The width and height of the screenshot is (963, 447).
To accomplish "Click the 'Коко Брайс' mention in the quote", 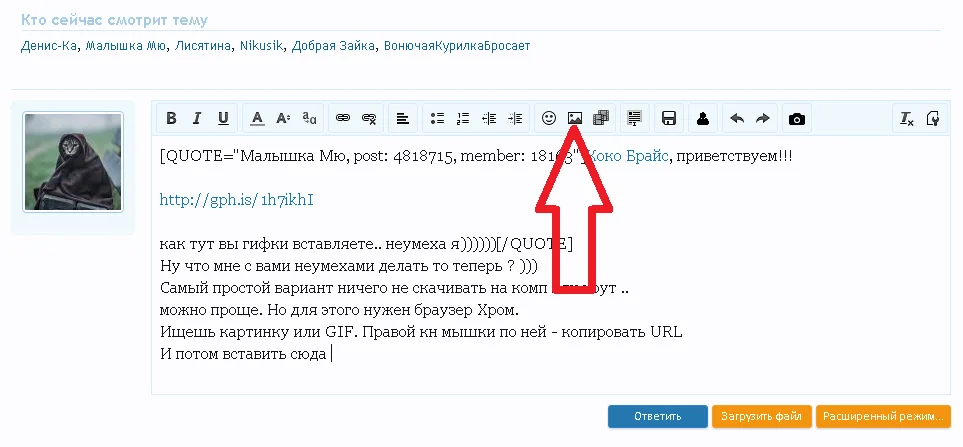I will tap(627, 156).
